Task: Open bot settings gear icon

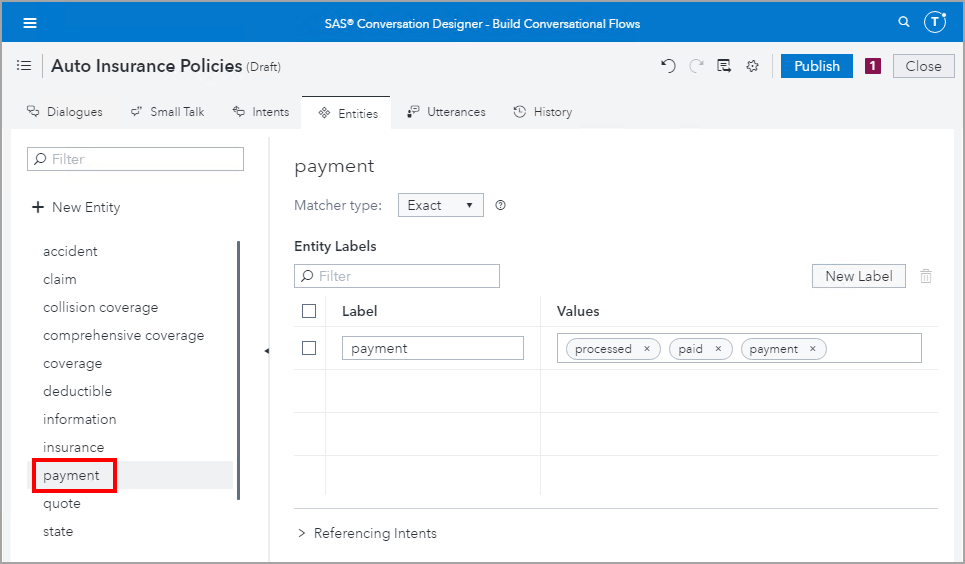Action: [x=752, y=66]
